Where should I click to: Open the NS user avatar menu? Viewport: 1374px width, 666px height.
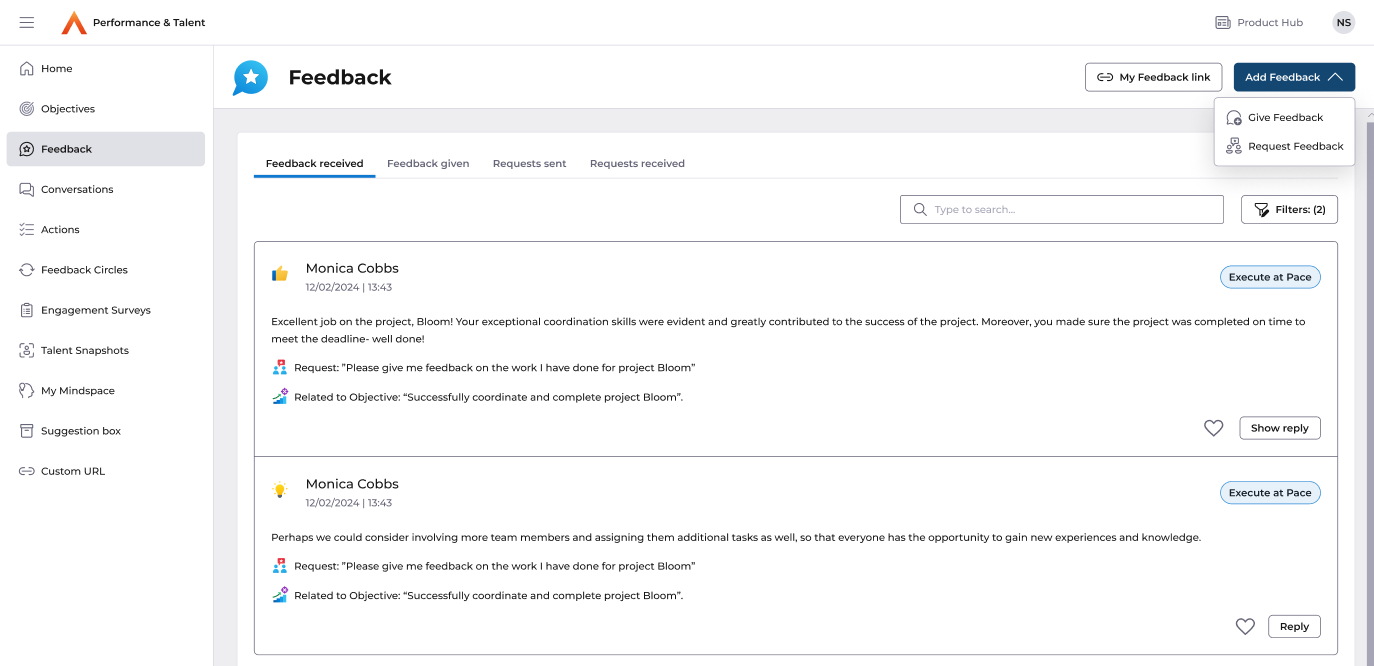[x=1343, y=23]
